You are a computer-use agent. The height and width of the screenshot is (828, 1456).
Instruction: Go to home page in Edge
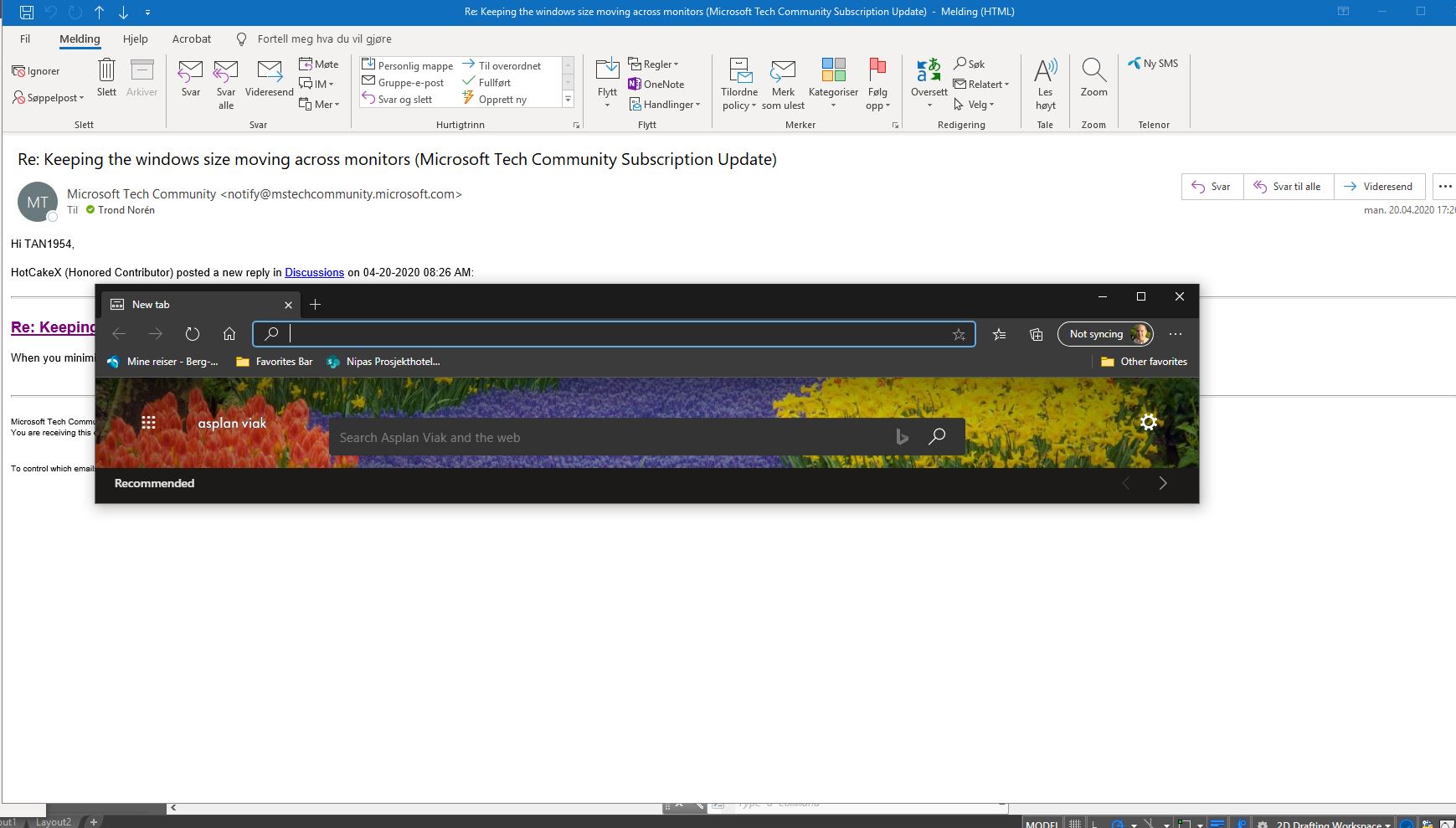point(229,334)
